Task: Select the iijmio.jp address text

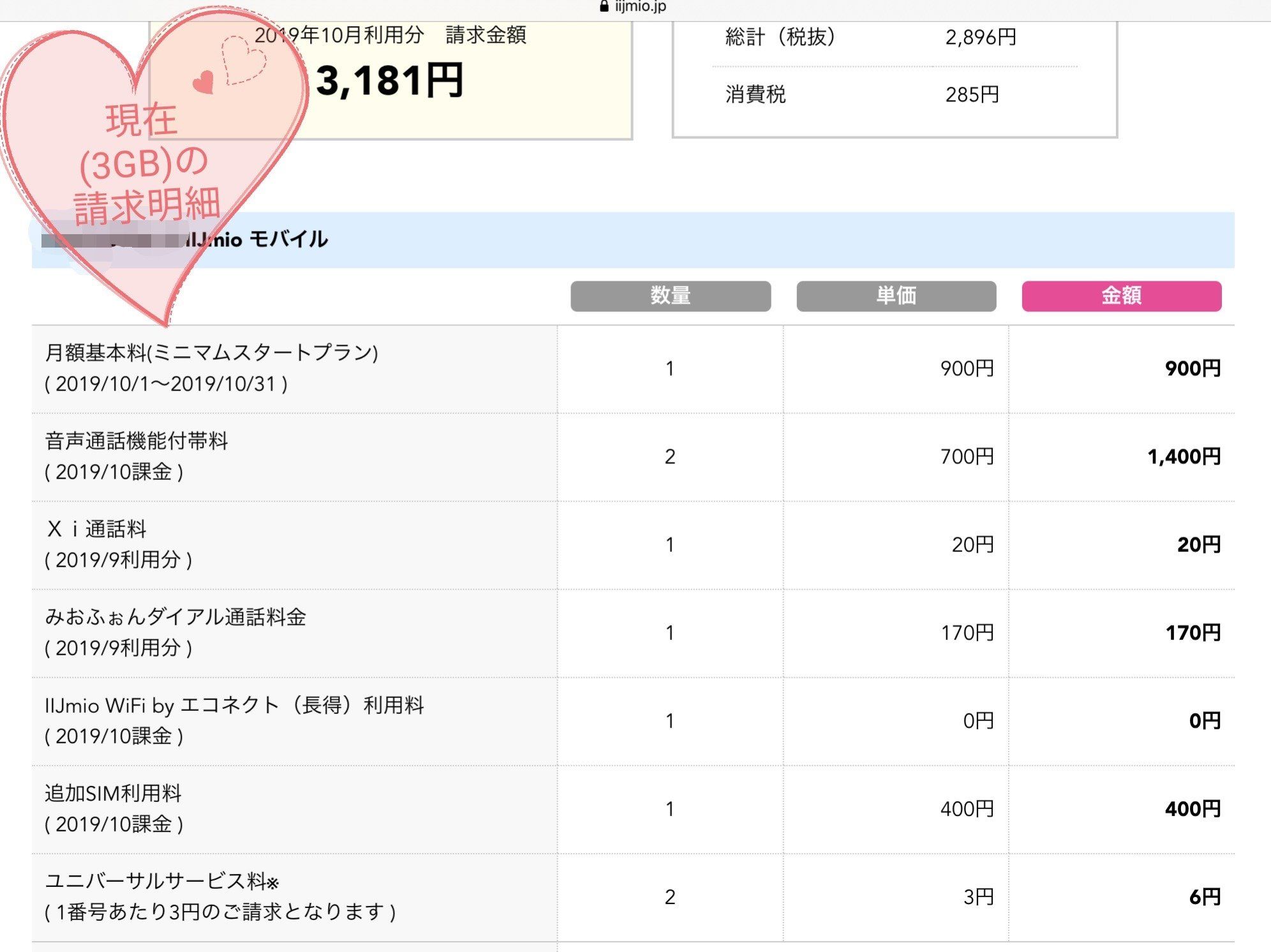Action: 641,6
